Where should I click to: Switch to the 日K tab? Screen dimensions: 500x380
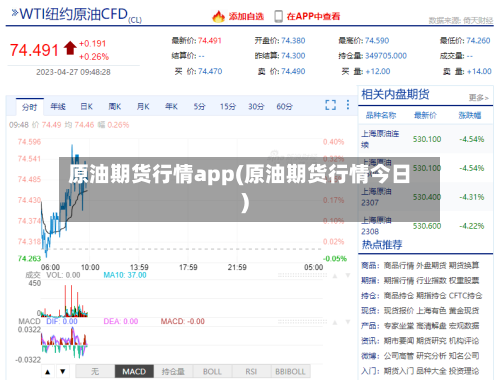point(86,106)
